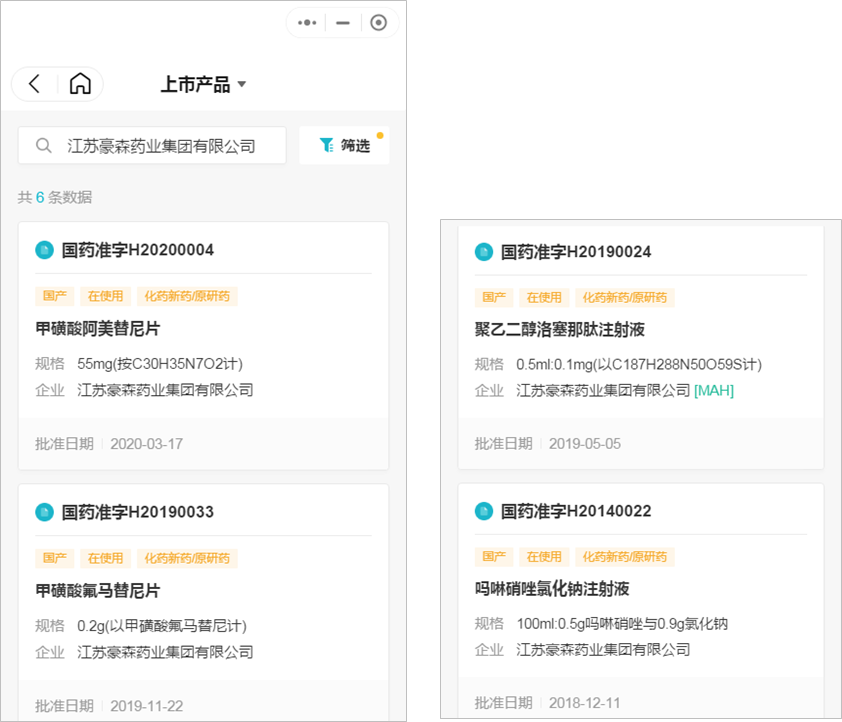Click the approval date 2020-03-17
Screen dimensions: 842x722
(x=147, y=444)
